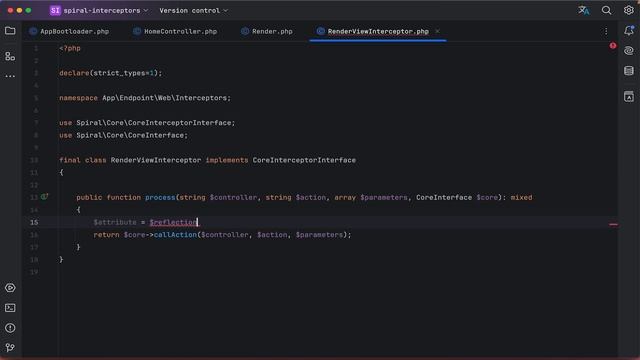The height and width of the screenshot is (360, 640).
Task: Click the RenderViewInterceptor class name
Action: click(156, 160)
